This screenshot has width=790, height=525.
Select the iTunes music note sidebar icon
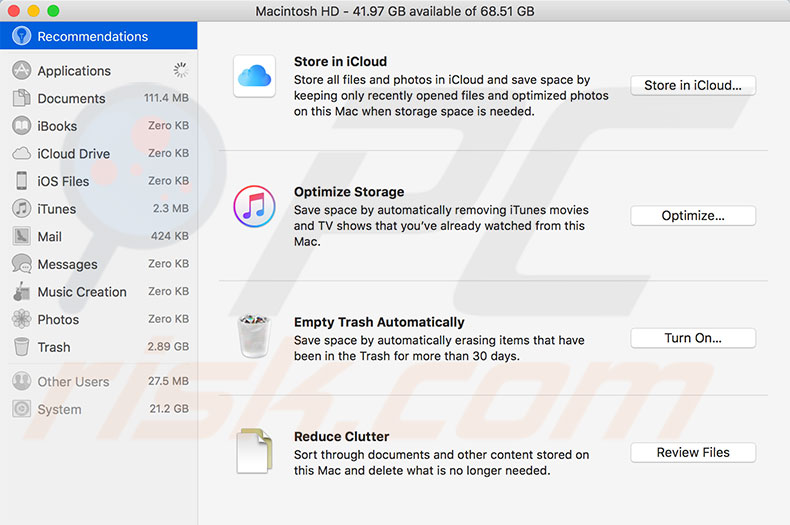(21, 209)
